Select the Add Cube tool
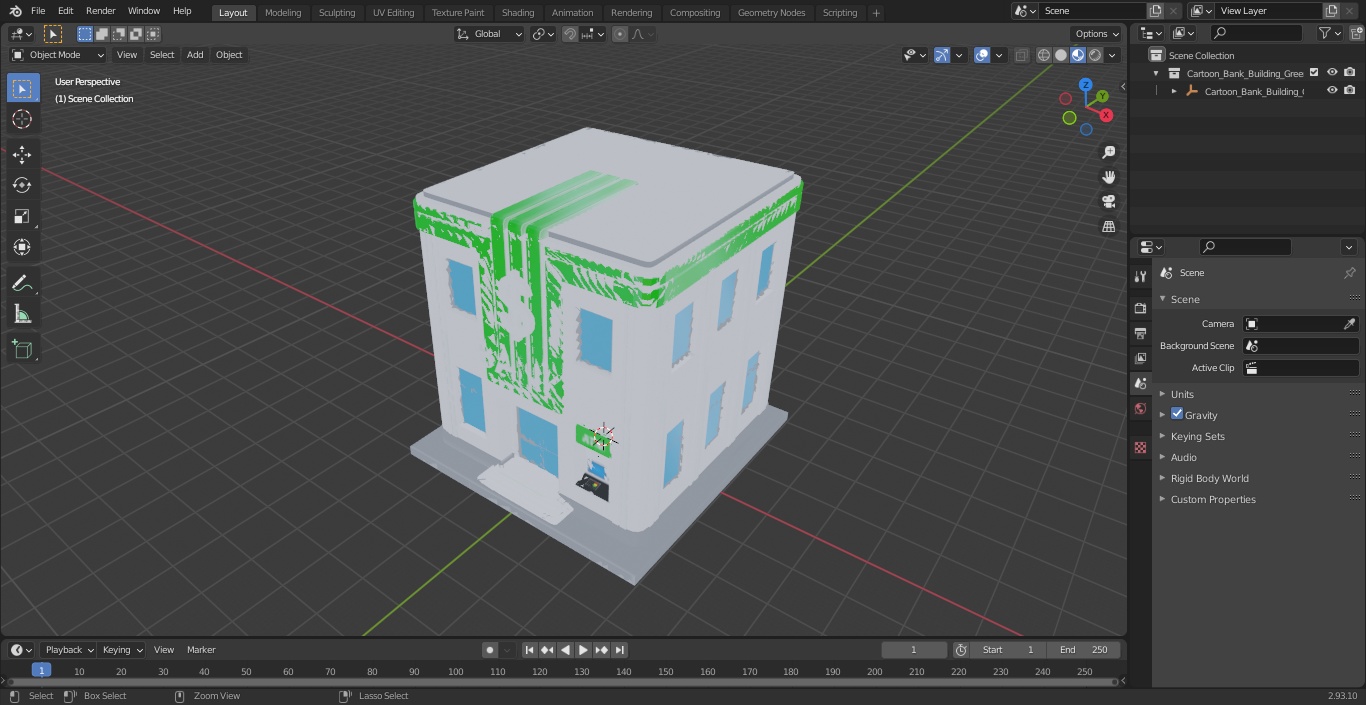Screen dimensions: 1366x705 point(22,349)
